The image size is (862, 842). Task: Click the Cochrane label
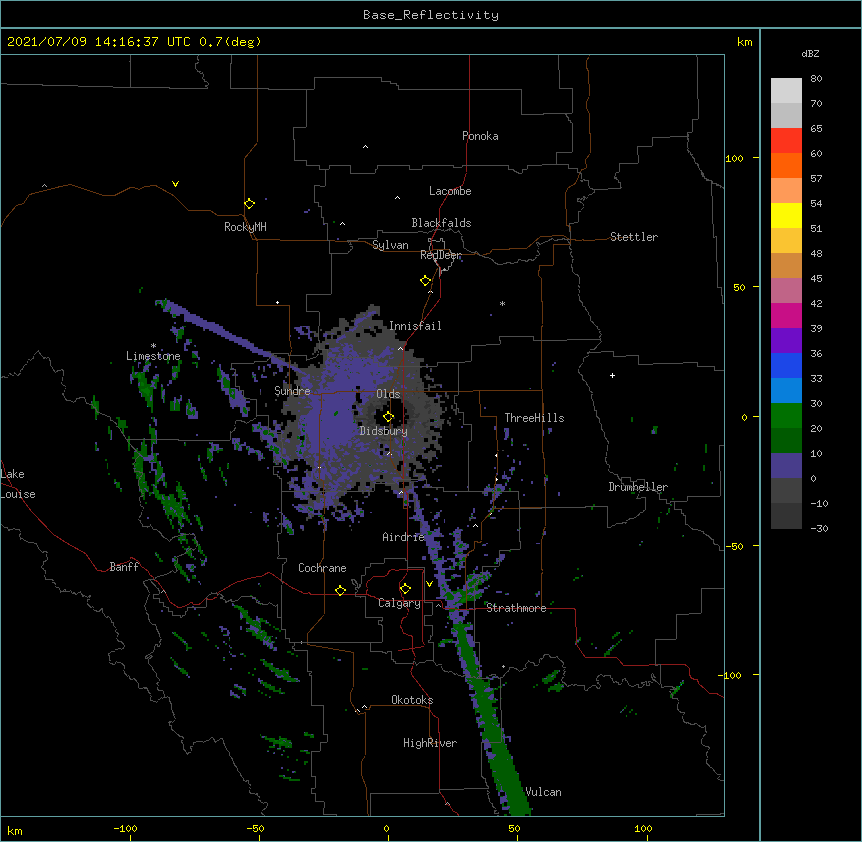(322, 568)
